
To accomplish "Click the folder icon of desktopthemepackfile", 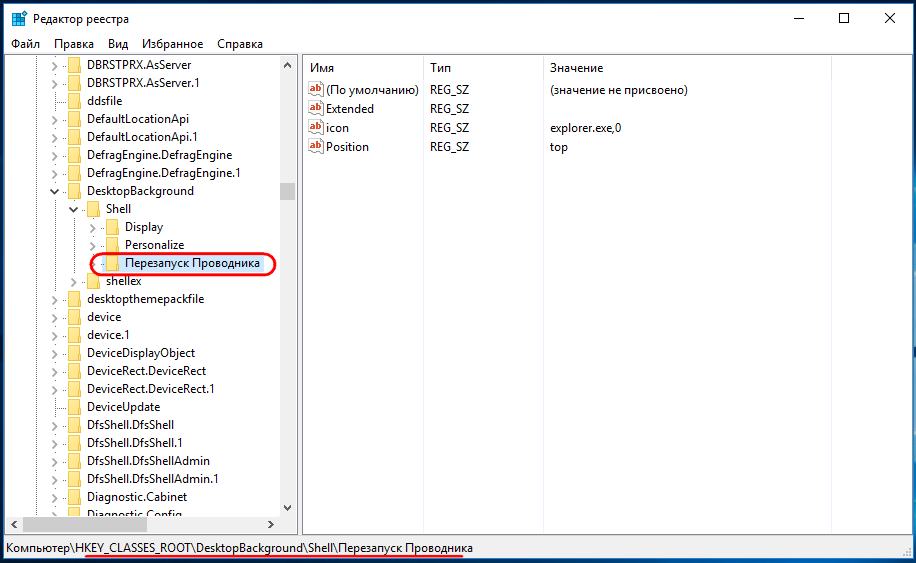I will point(74,299).
